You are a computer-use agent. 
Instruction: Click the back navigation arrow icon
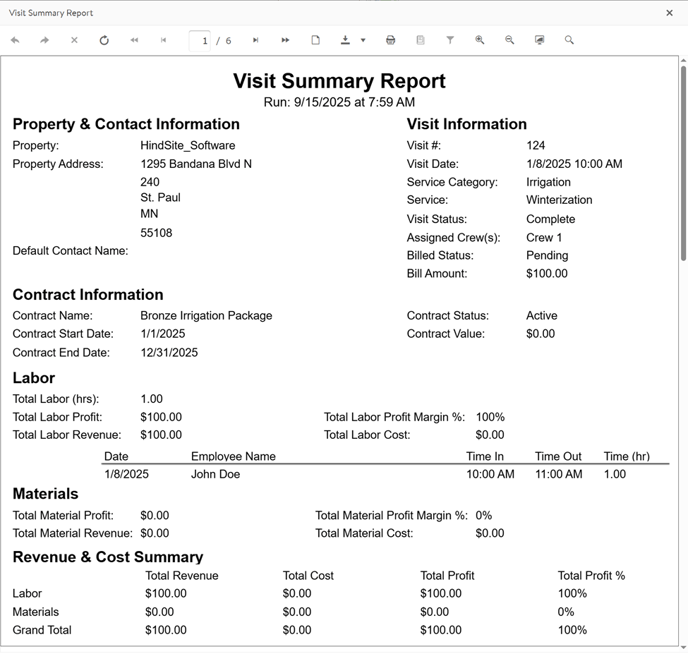click(15, 41)
